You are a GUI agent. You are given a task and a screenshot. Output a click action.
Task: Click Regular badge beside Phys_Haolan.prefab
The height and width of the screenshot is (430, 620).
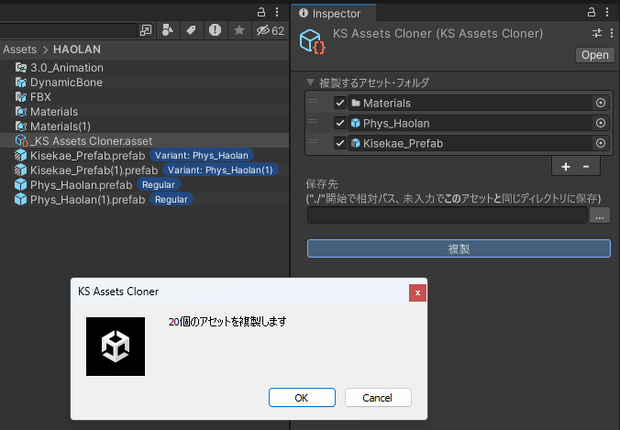click(159, 185)
